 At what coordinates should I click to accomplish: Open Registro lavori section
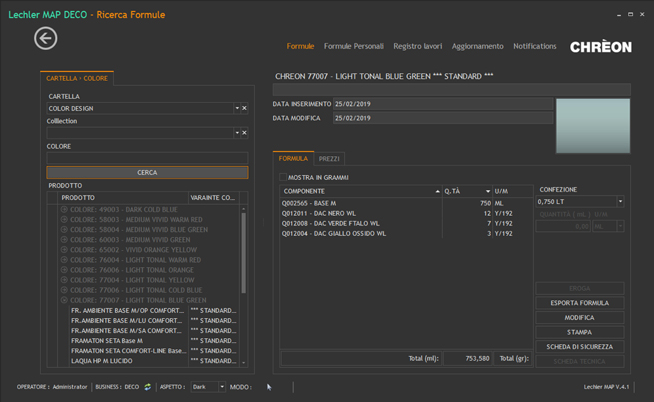coord(418,46)
